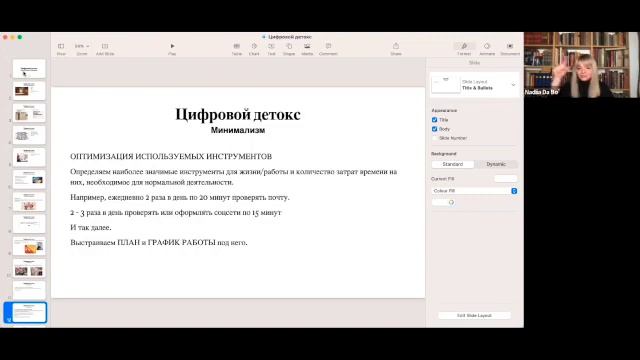The image size is (640, 360).
Task: Click the 'ОПТИМИЗАЦИЯ ИСПОЛЬЗУЕМЫХ ИНСТРУМЕНТОВ' line
Action: click(171, 156)
